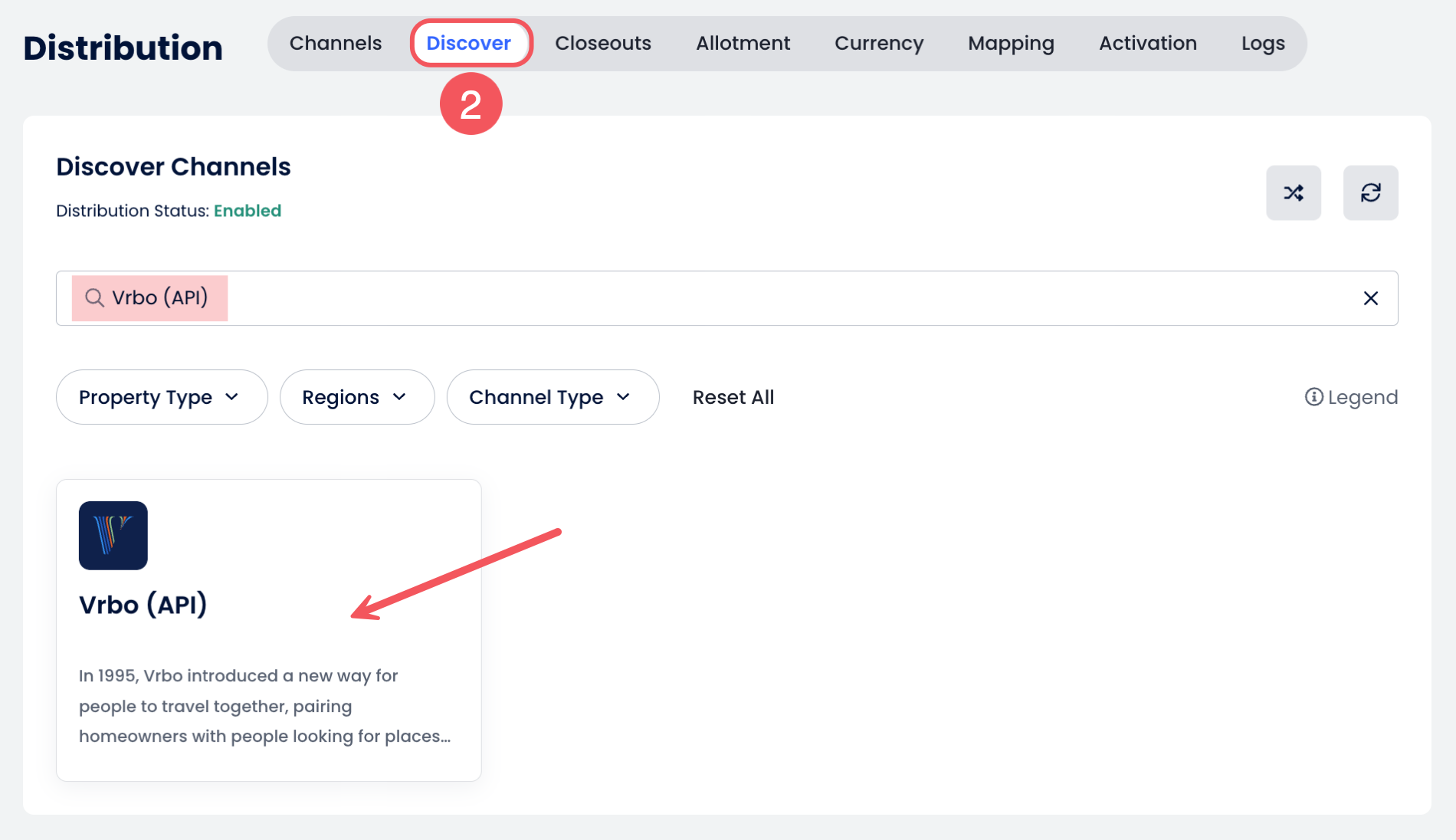The height and width of the screenshot is (840, 1456).
Task: Clear the search with the X icon
Action: coord(1370,298)
